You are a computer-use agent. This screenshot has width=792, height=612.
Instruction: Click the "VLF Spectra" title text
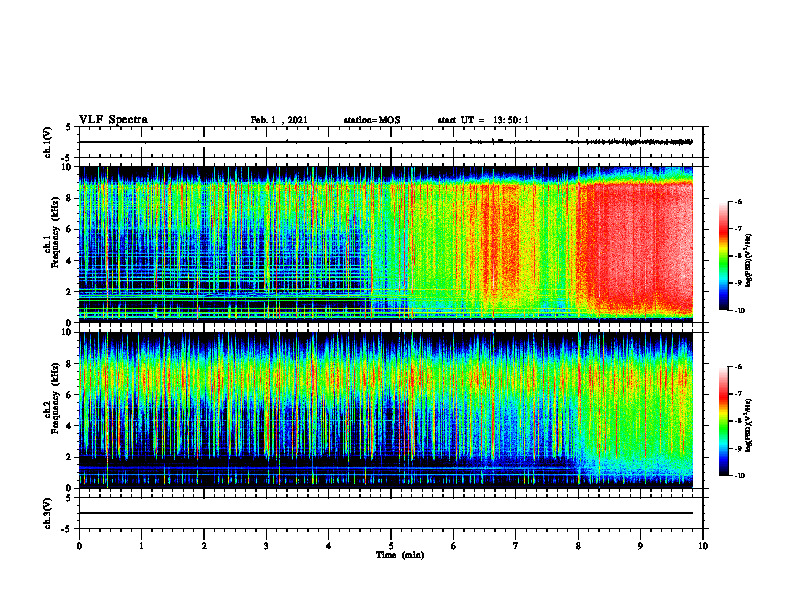click(x=113, y=120)
